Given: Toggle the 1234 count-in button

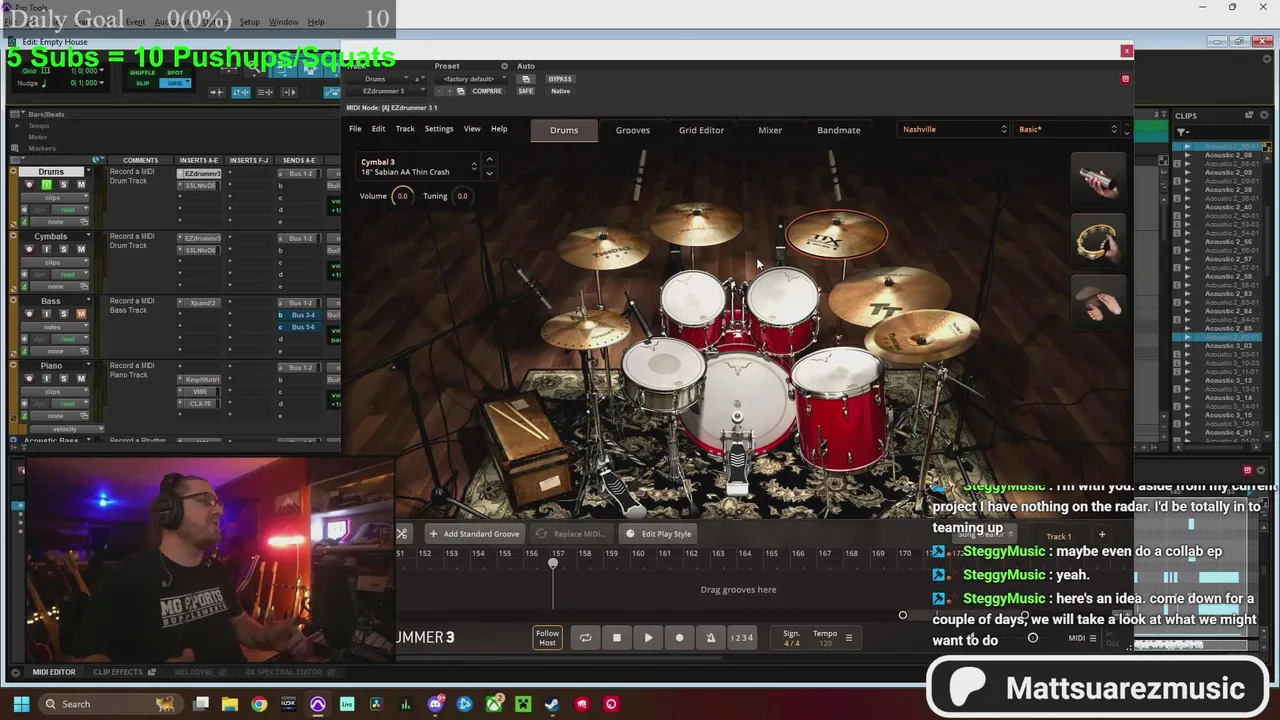Looking at the screenshot, I should coord(742,638).
